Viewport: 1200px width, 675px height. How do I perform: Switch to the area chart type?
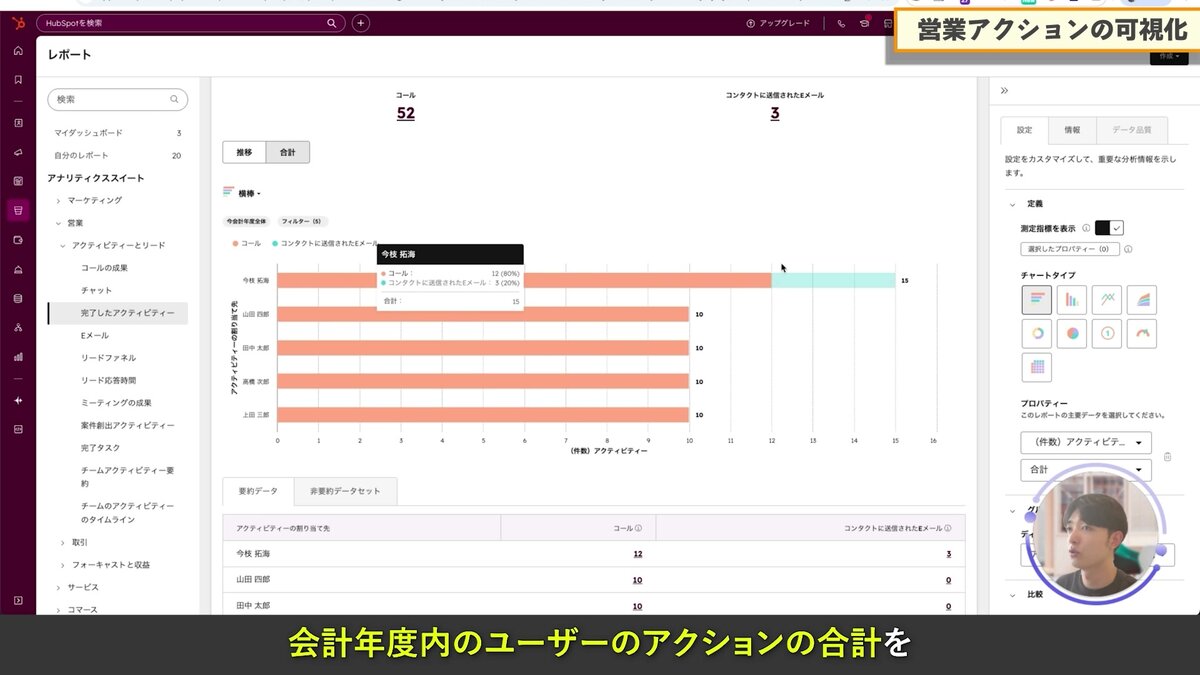click(1142, 299)
